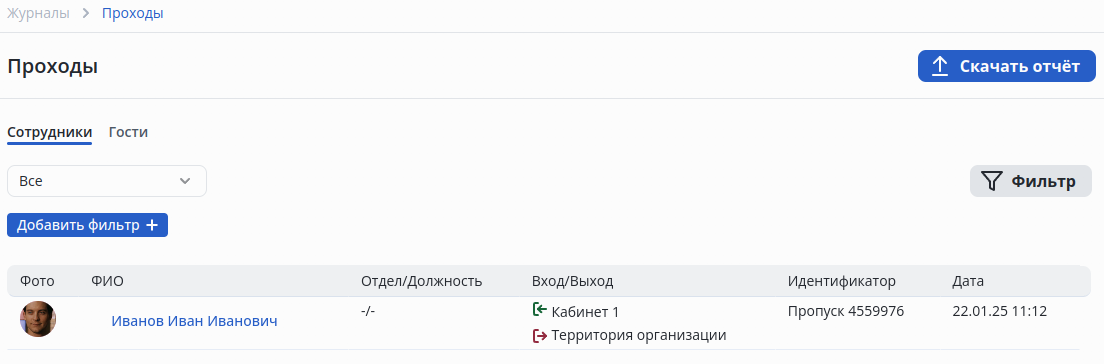This screenshot has height=364, width=1104.
Task: Open the photo of Иванов Иван Иванович
Action: coord(38,319)
